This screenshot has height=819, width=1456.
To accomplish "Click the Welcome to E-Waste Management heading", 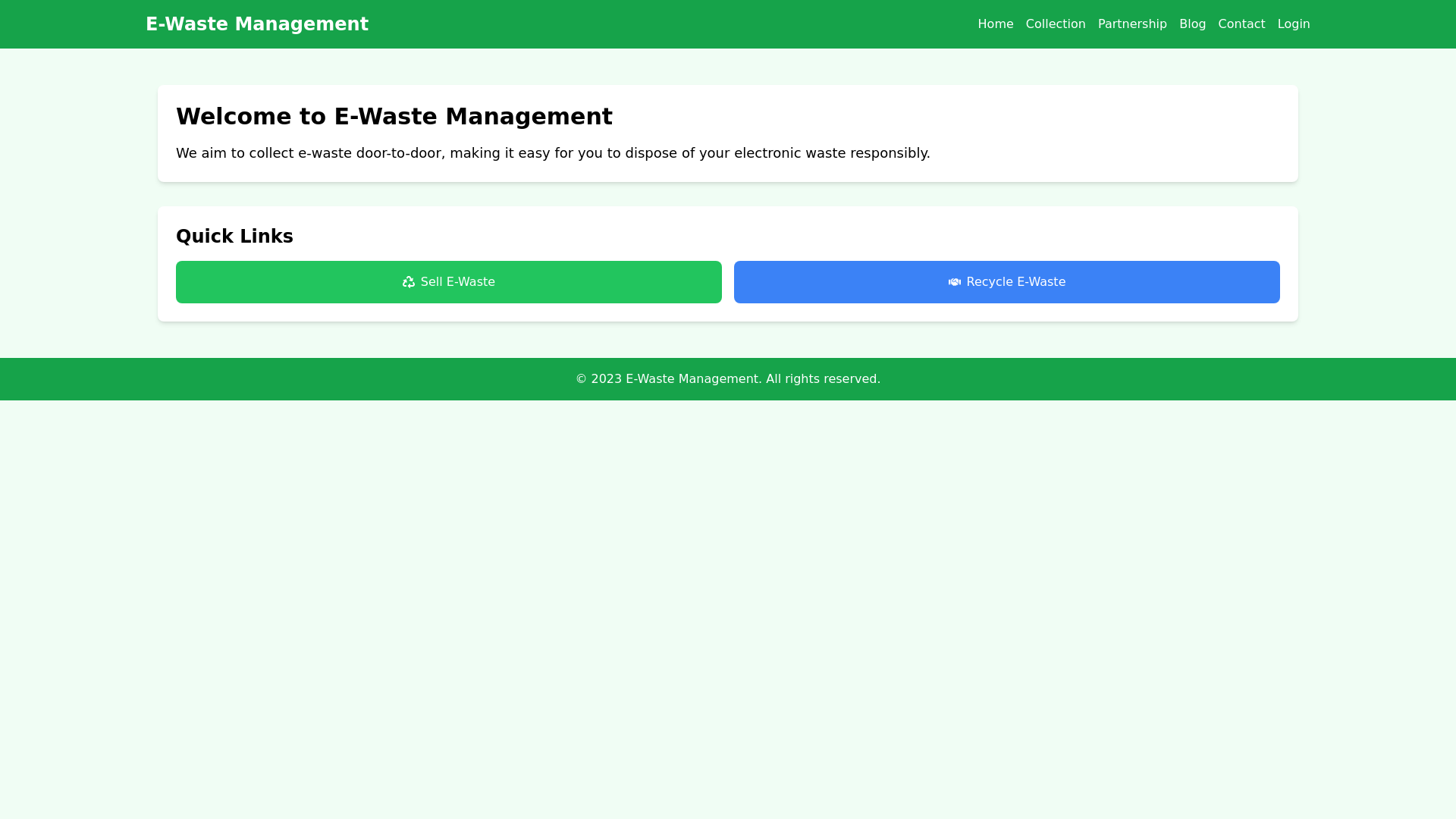I will [x=394, y=117].
